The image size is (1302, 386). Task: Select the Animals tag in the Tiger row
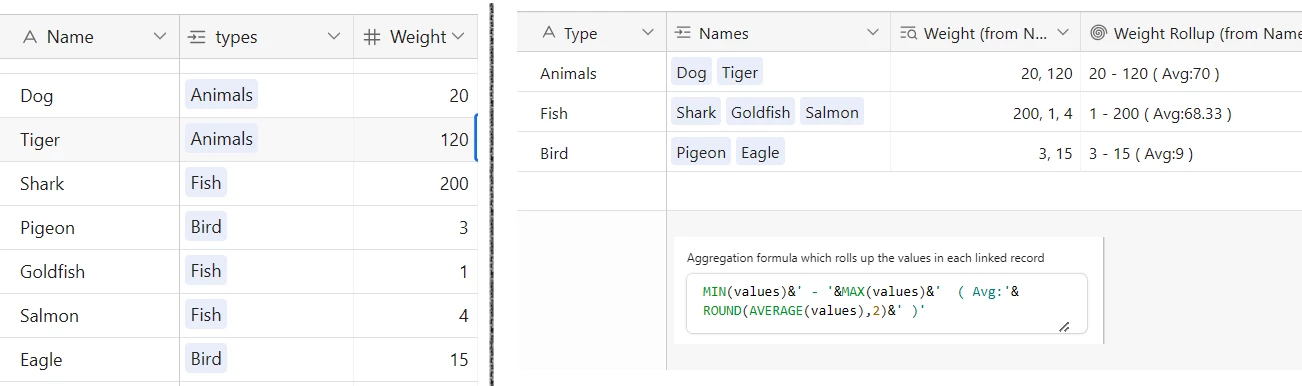tap(222, 138)
